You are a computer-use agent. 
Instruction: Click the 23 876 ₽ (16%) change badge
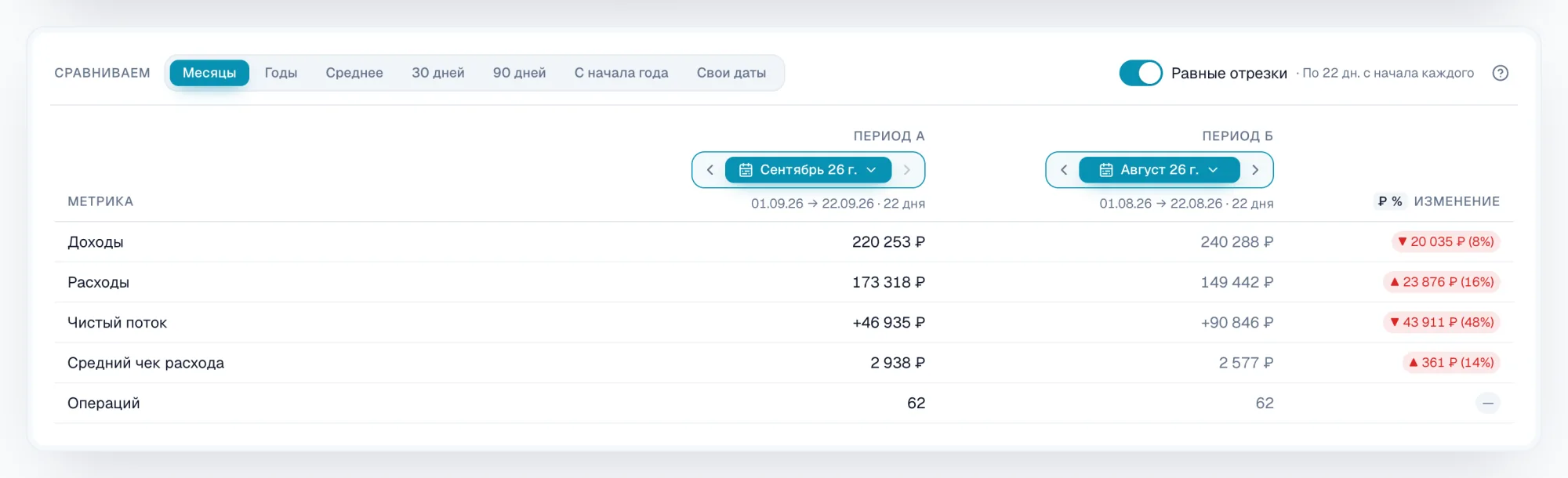coord(1442,282)
